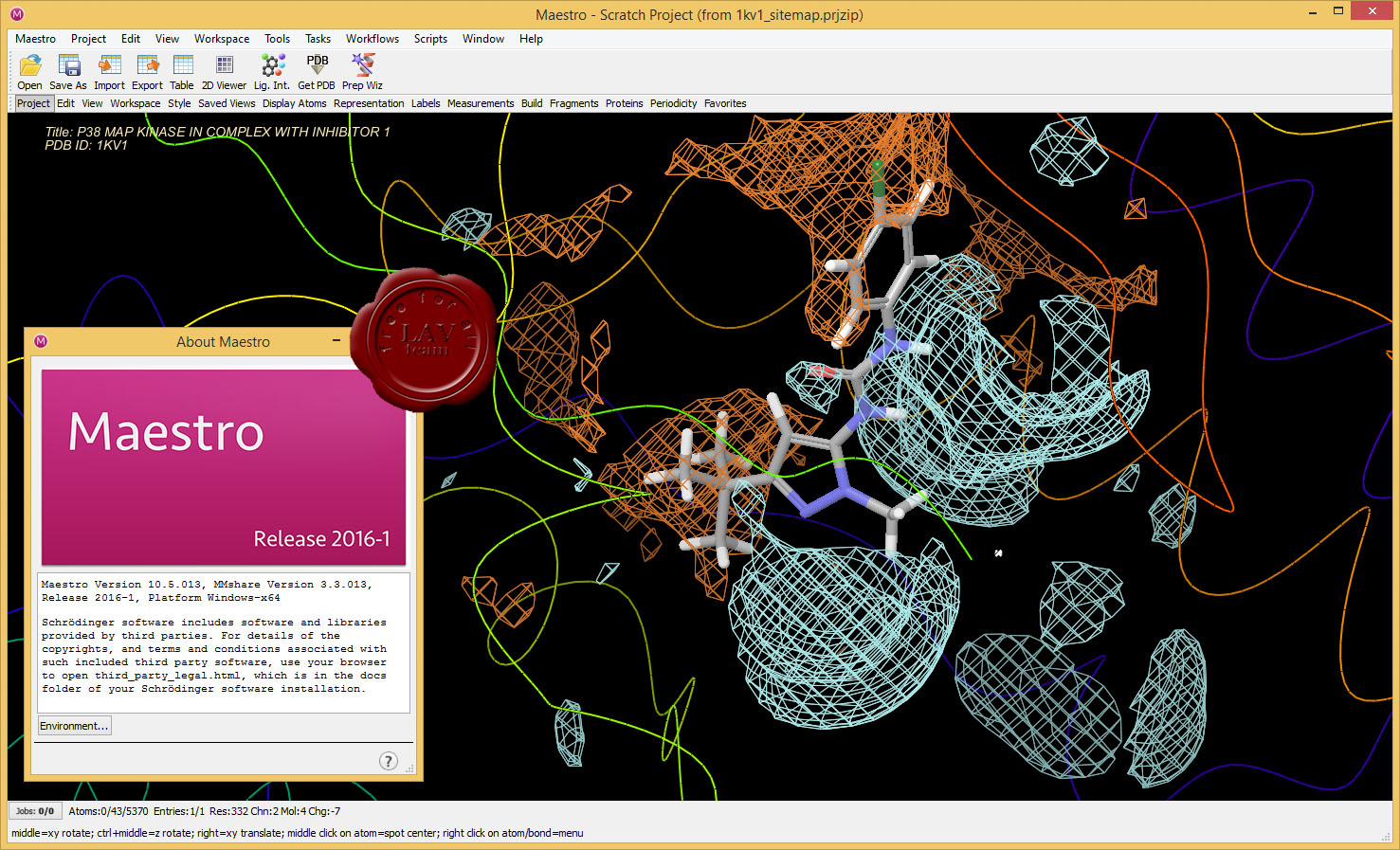Open the Window menu
Viewport: 1400px width, 850px height.
point(483,39)
